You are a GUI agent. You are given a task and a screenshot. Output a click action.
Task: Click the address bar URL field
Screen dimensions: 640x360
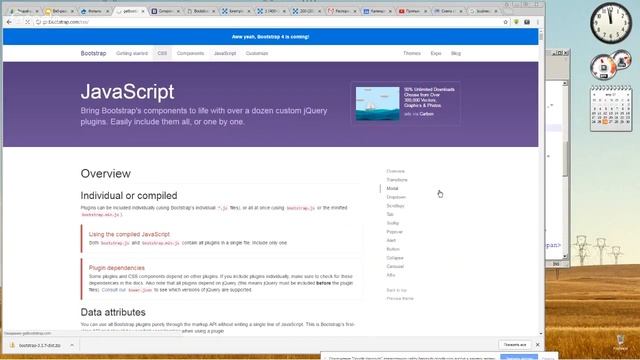pyautogui.click(x=269, y=22)
